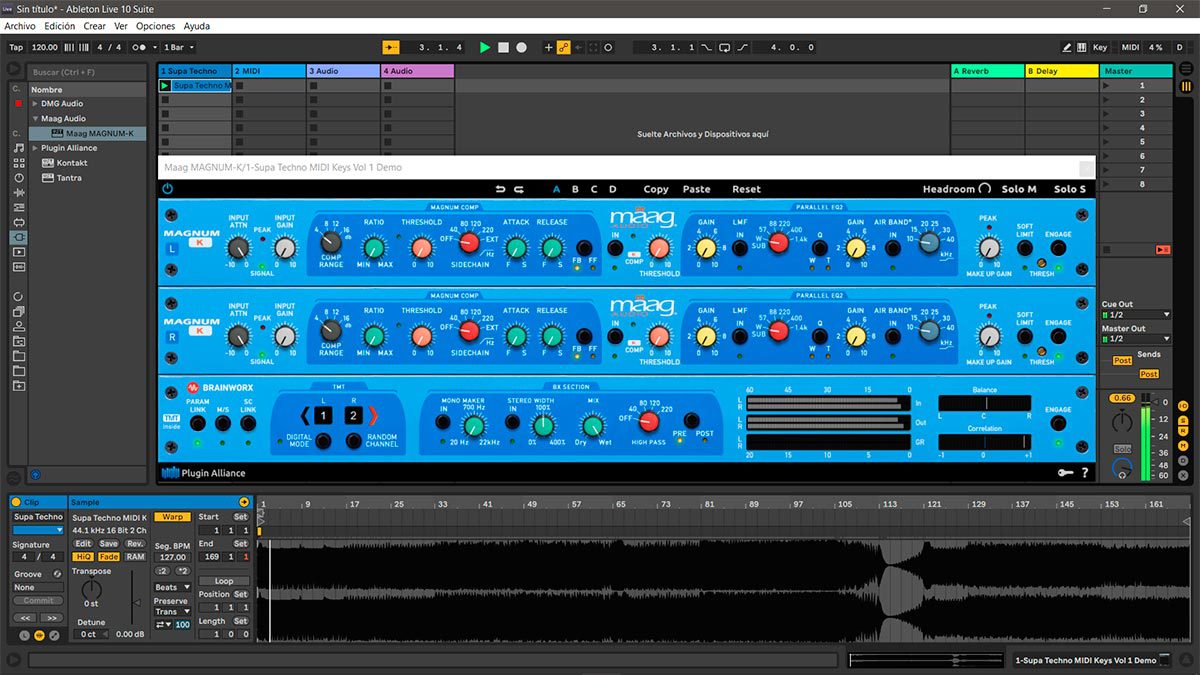Toggle browser visibility triangle icon
Screen dimensions: 1200x675
tap(14, 69)
